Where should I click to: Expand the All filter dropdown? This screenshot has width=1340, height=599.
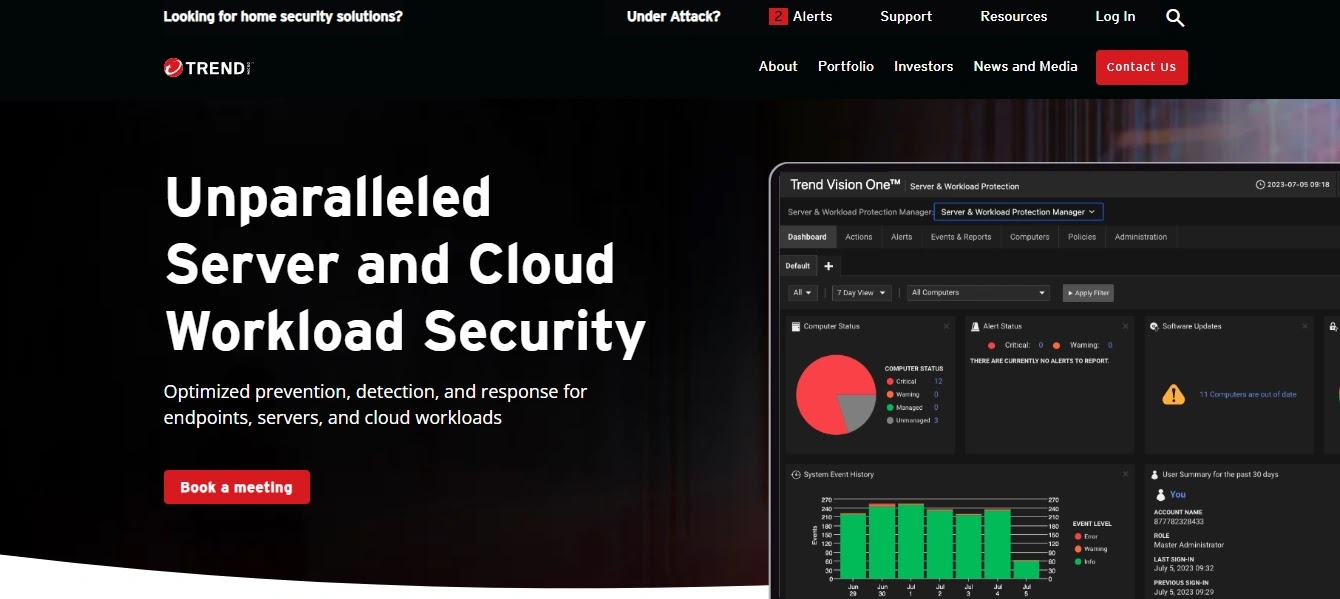pos(803,293)
